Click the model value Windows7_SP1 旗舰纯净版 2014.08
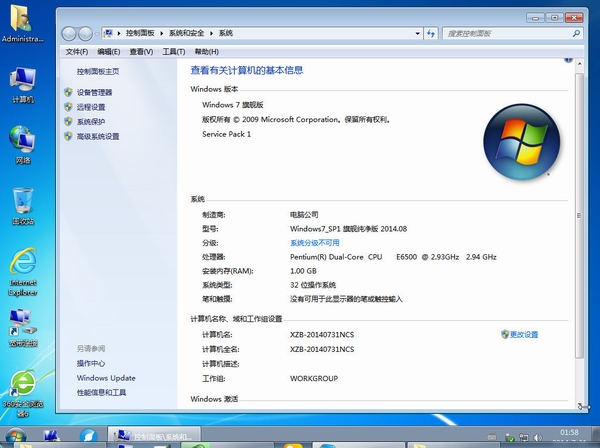The width and height of the screenshot is (600, 448). coord(348,229)
